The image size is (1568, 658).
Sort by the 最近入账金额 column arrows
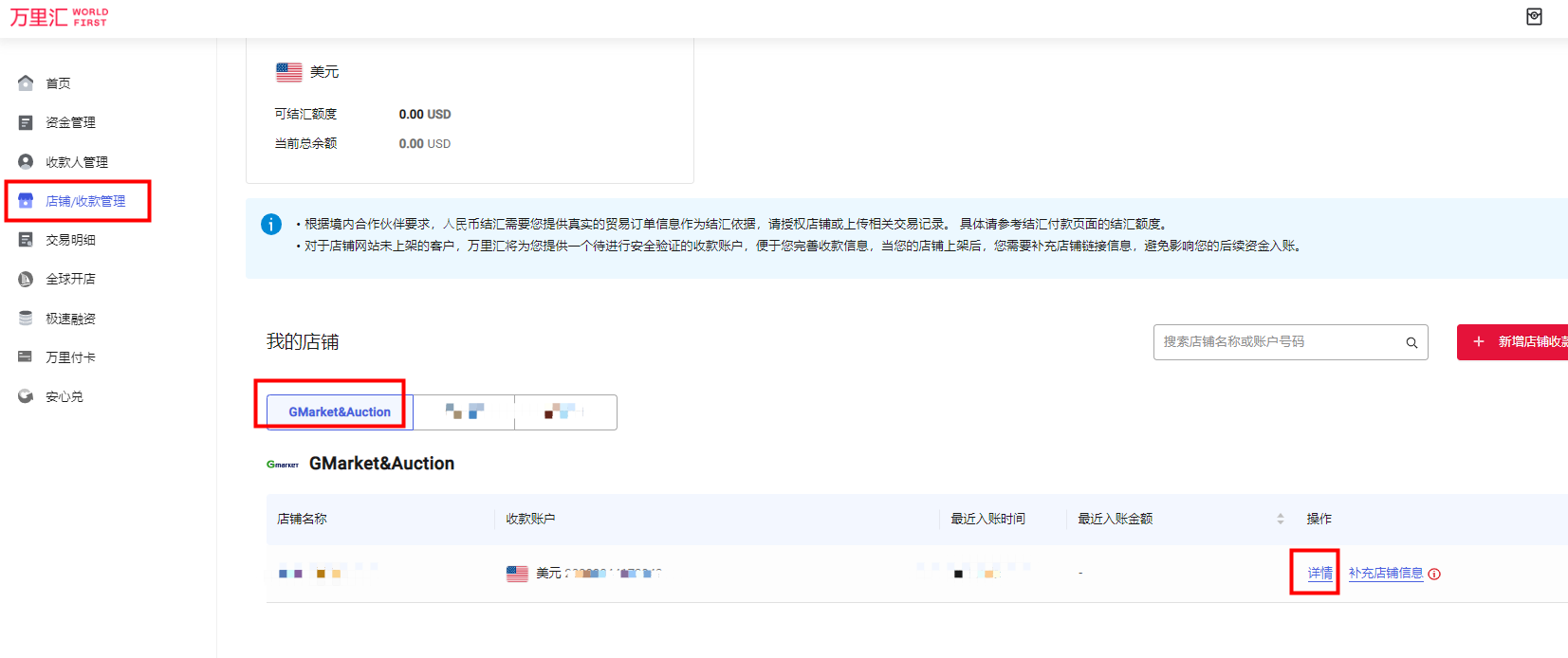pos(1280,519)
